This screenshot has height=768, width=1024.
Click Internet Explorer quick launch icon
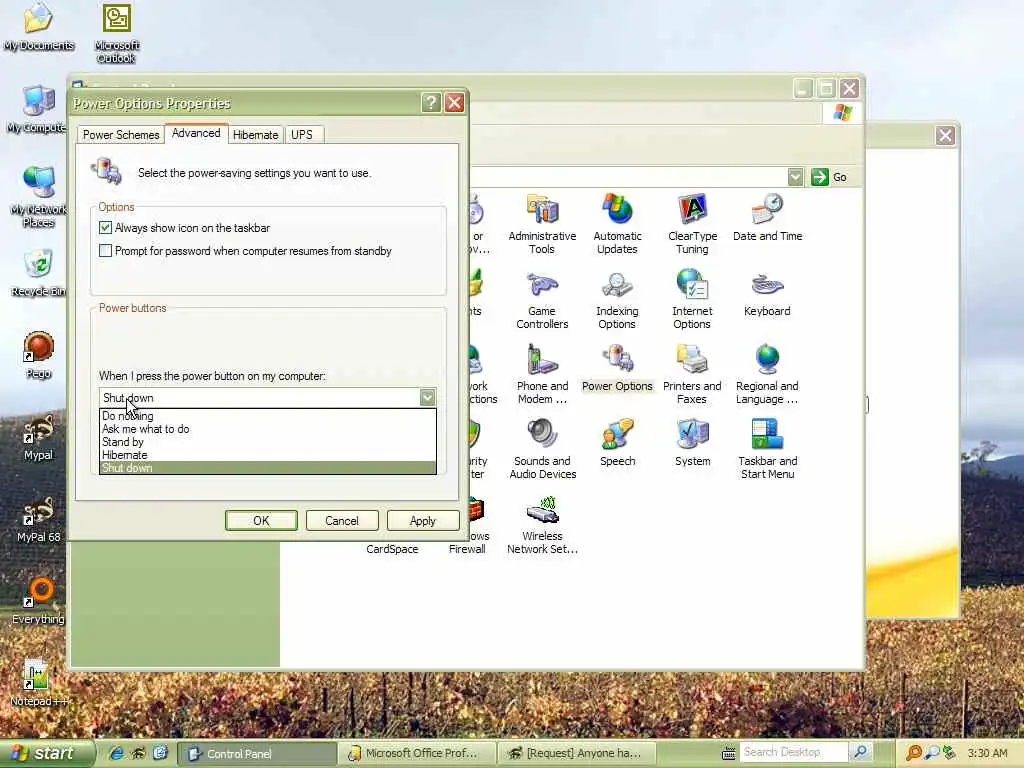click(x=117, y=753)
